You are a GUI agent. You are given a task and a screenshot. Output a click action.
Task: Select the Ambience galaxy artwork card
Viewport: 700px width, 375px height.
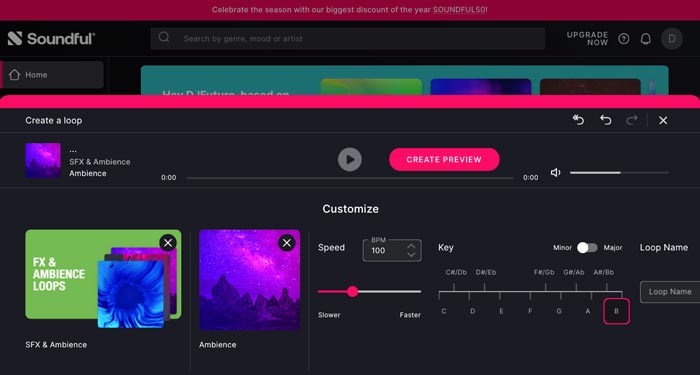coord(250,280)
